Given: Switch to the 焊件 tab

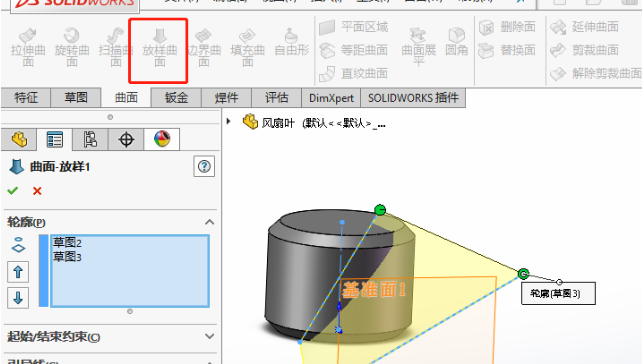Looking at the screenshot, I should tap(226, 98).
